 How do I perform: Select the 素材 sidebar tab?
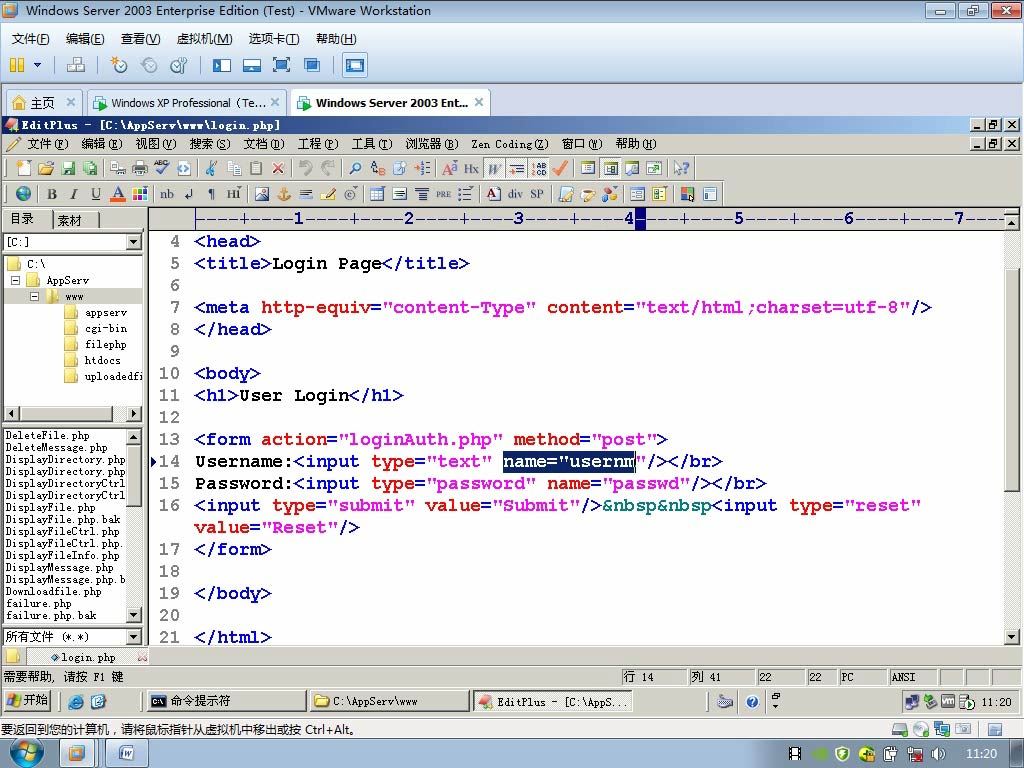tap(70, 220)
